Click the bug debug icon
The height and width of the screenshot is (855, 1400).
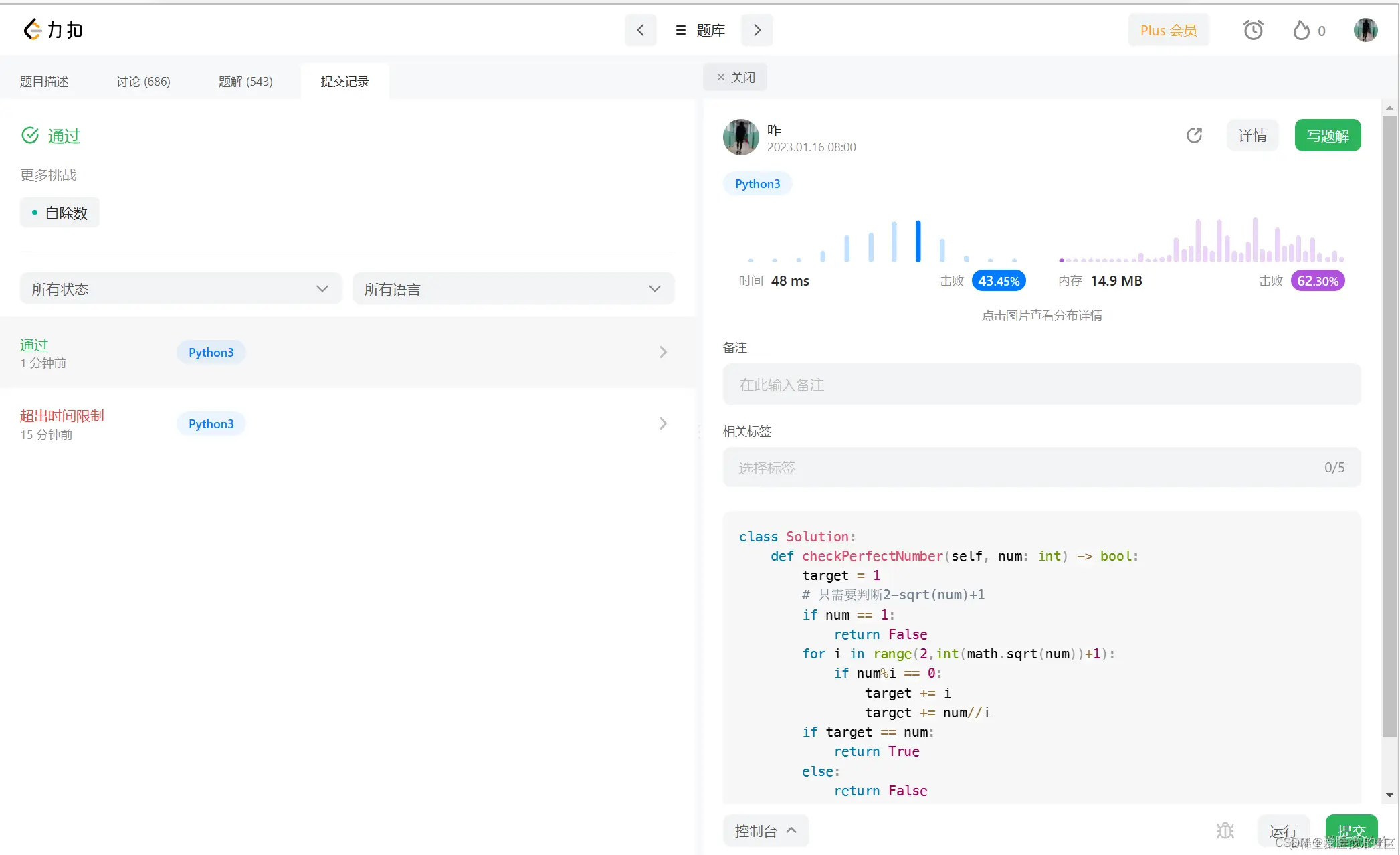(x=1225, y=830)
